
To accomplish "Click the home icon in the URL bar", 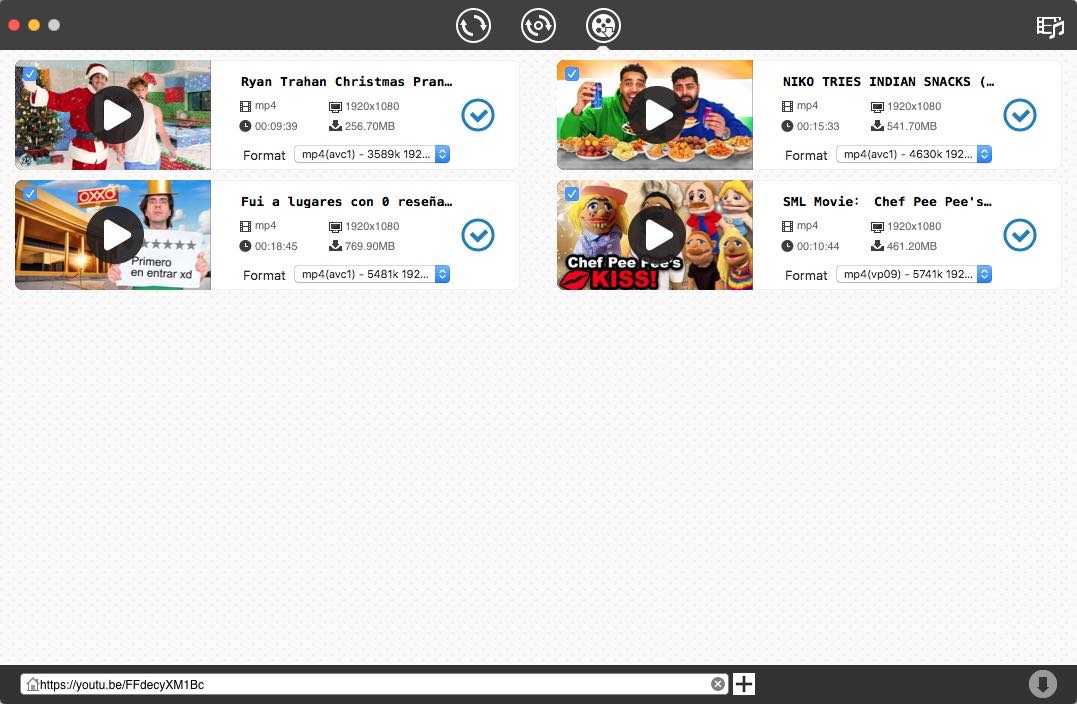I will [x=32, y=684].
